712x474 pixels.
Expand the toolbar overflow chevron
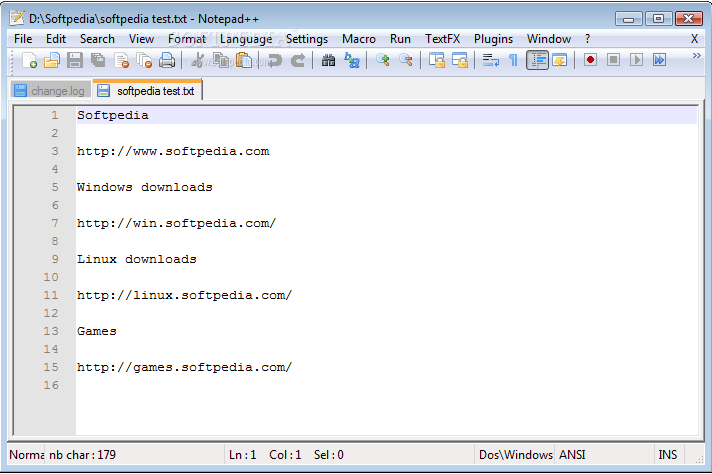[697, 55]
